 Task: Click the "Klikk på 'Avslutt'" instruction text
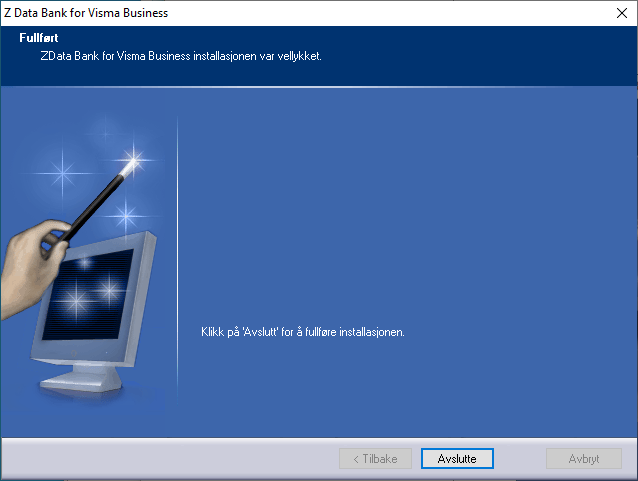[296, 331]
